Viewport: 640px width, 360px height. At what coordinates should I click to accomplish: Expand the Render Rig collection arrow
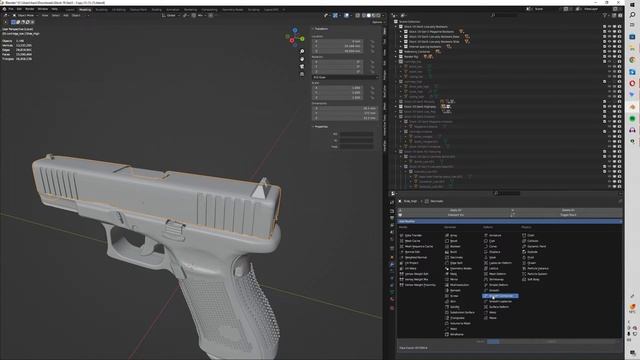(x=396, y=56)
